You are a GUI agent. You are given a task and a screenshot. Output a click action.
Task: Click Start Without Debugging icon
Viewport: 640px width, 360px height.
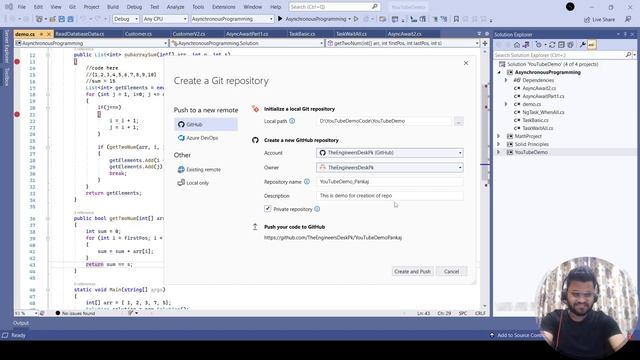pos(356,19)
